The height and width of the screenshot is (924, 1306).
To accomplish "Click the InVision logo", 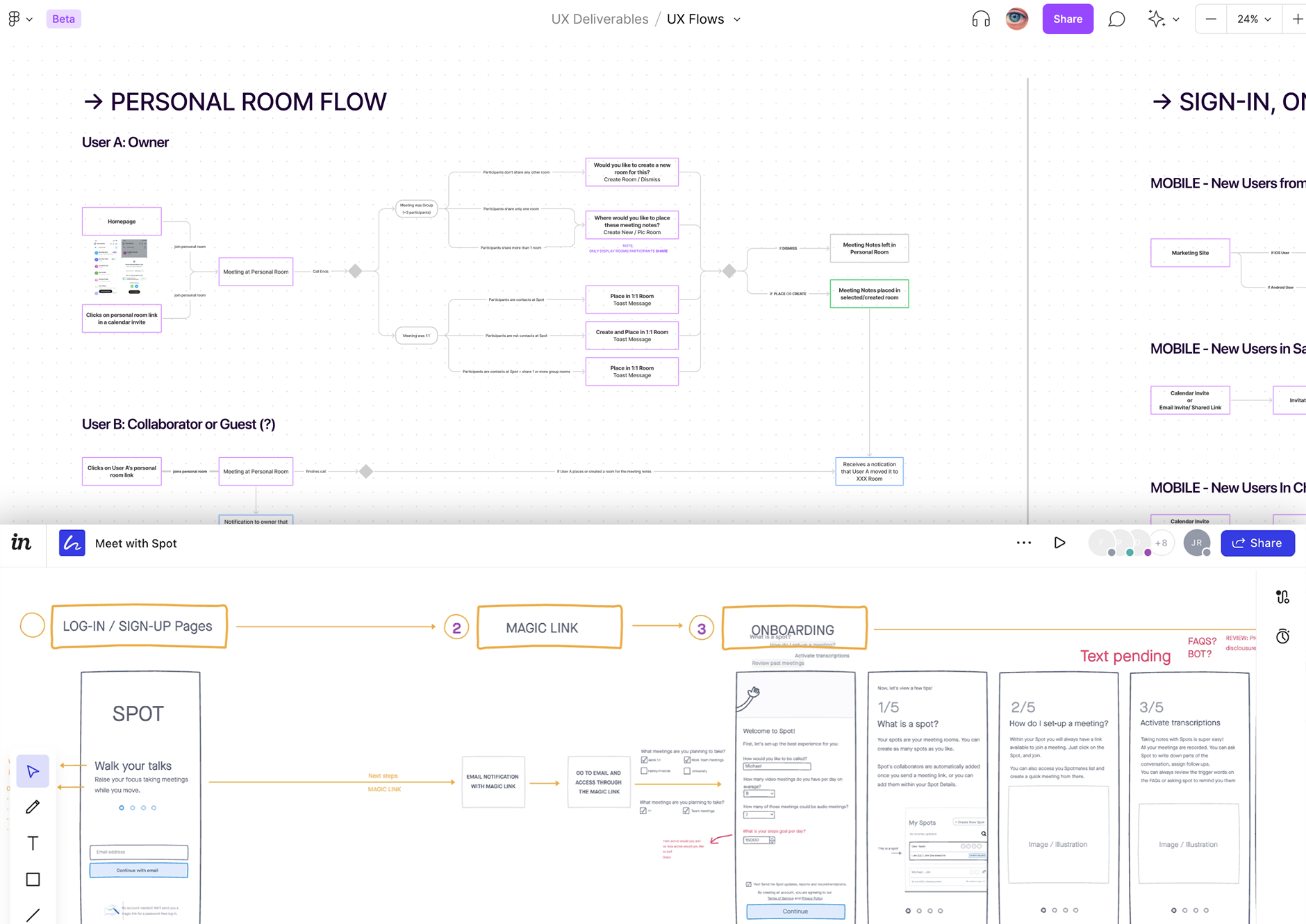I will point(22,543).
